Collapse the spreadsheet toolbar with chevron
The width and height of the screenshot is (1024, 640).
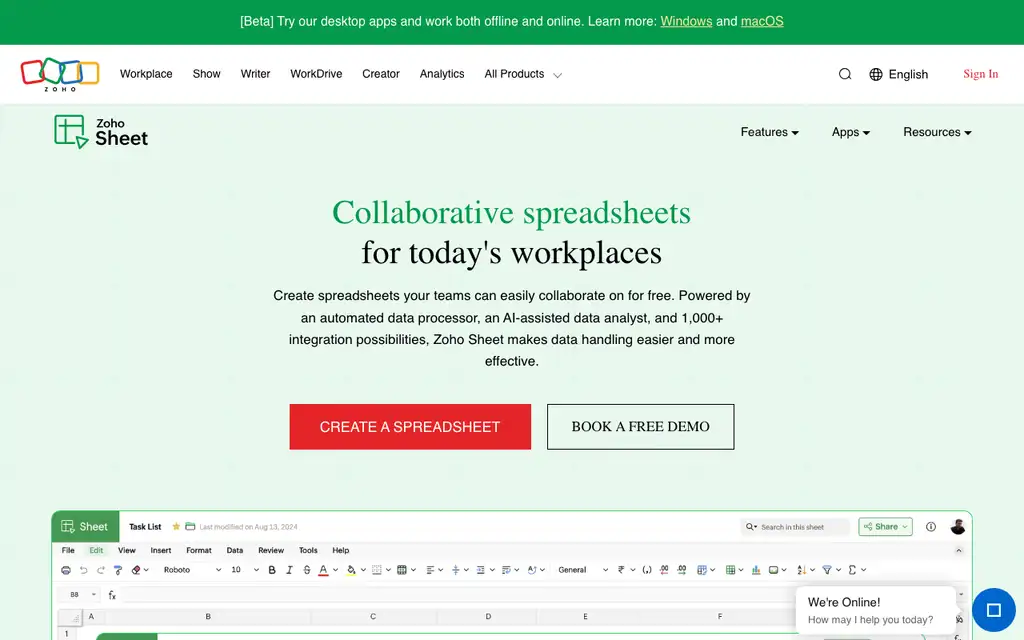pyautogui.click(x=958, y=551)
